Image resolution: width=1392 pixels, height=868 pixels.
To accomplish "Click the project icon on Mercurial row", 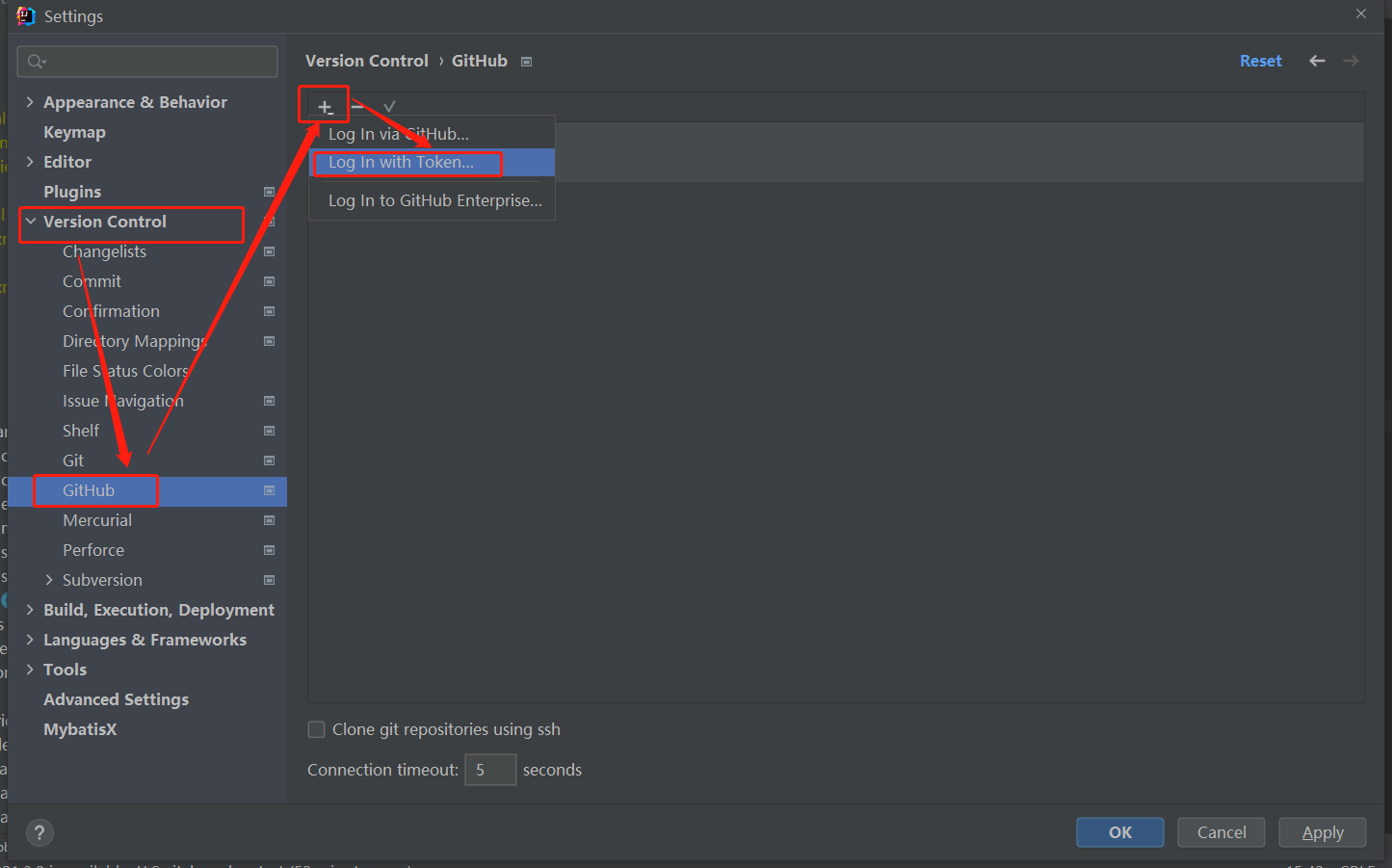I will 270,520.
